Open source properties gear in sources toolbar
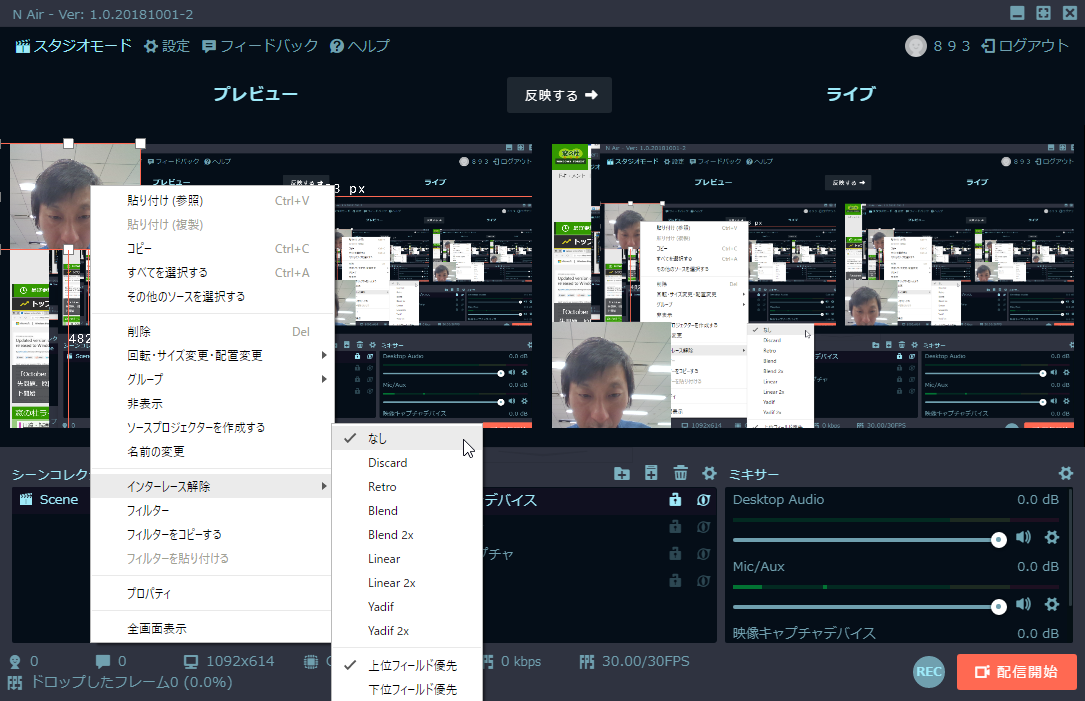1085x701 pixels. [709, 473]
